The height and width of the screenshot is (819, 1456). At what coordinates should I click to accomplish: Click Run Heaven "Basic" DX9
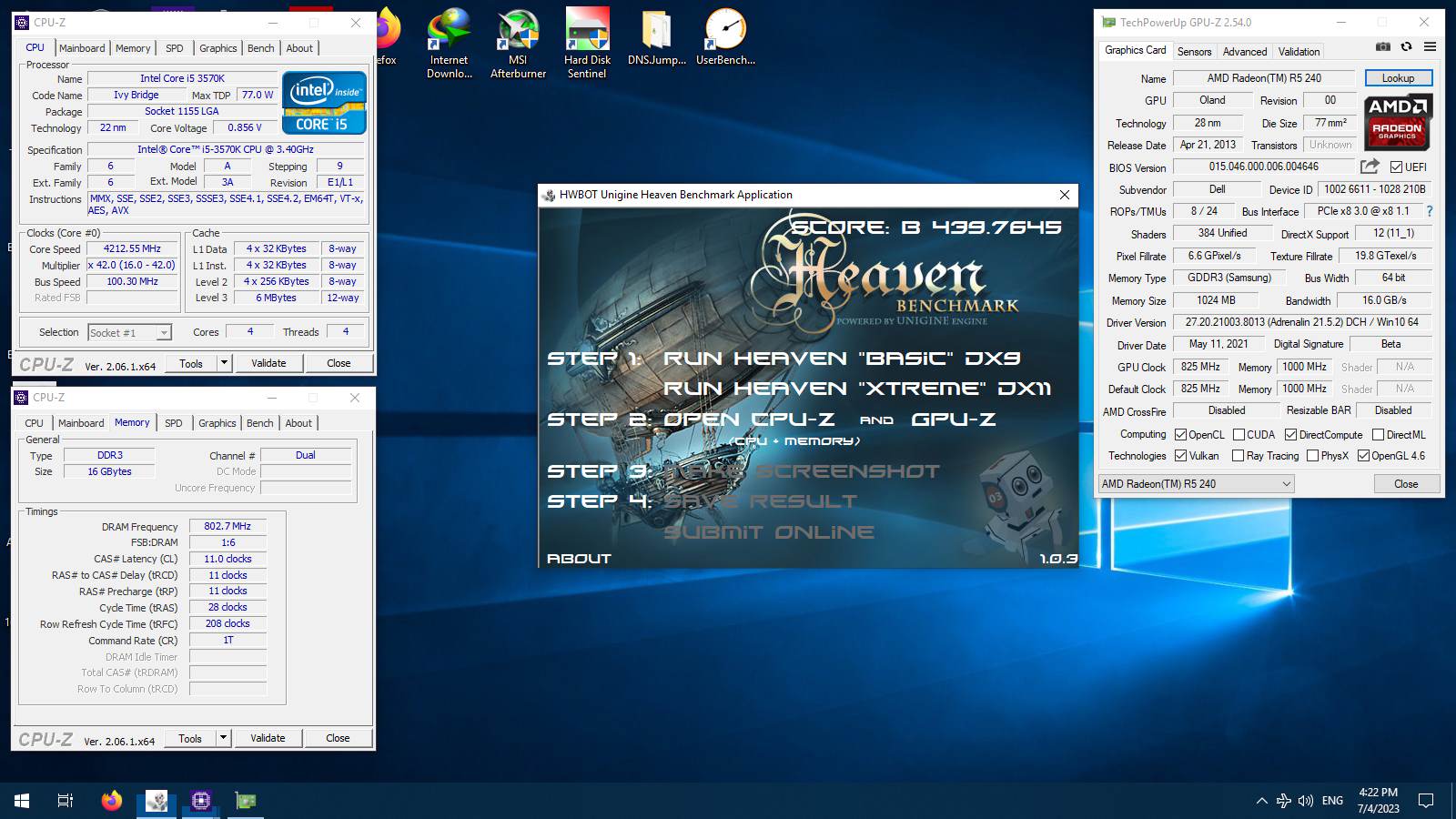(842, 359)
